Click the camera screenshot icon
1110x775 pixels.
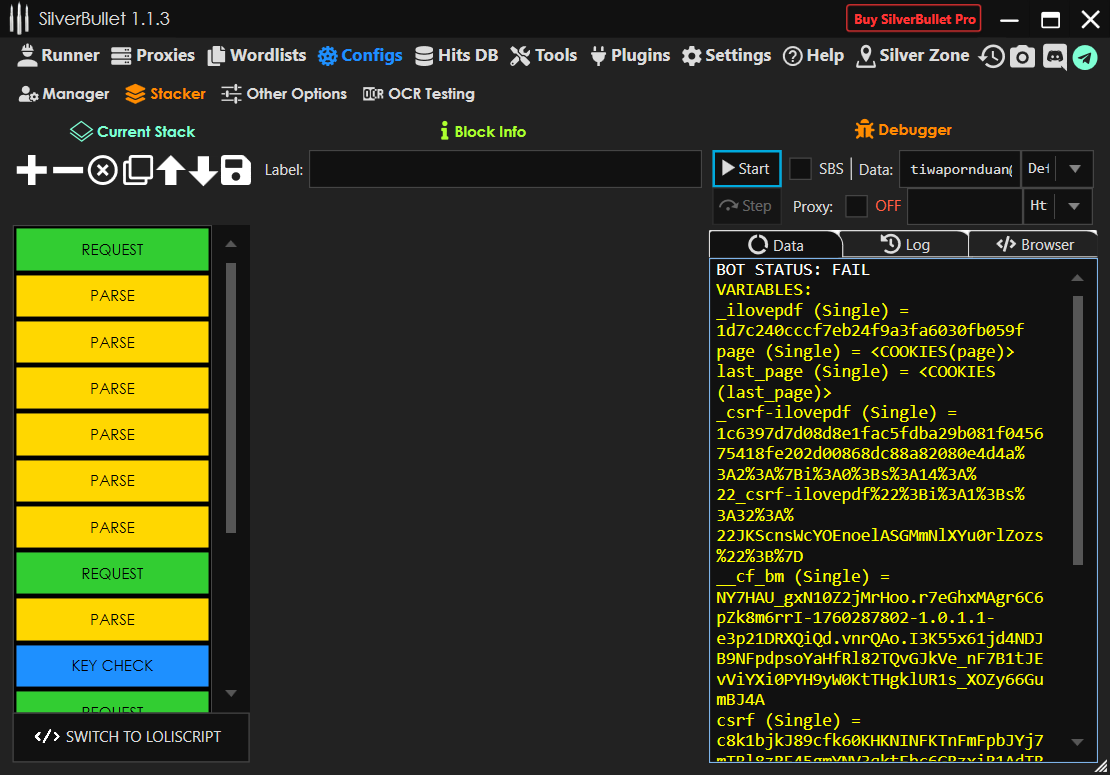click(1022, 57)
